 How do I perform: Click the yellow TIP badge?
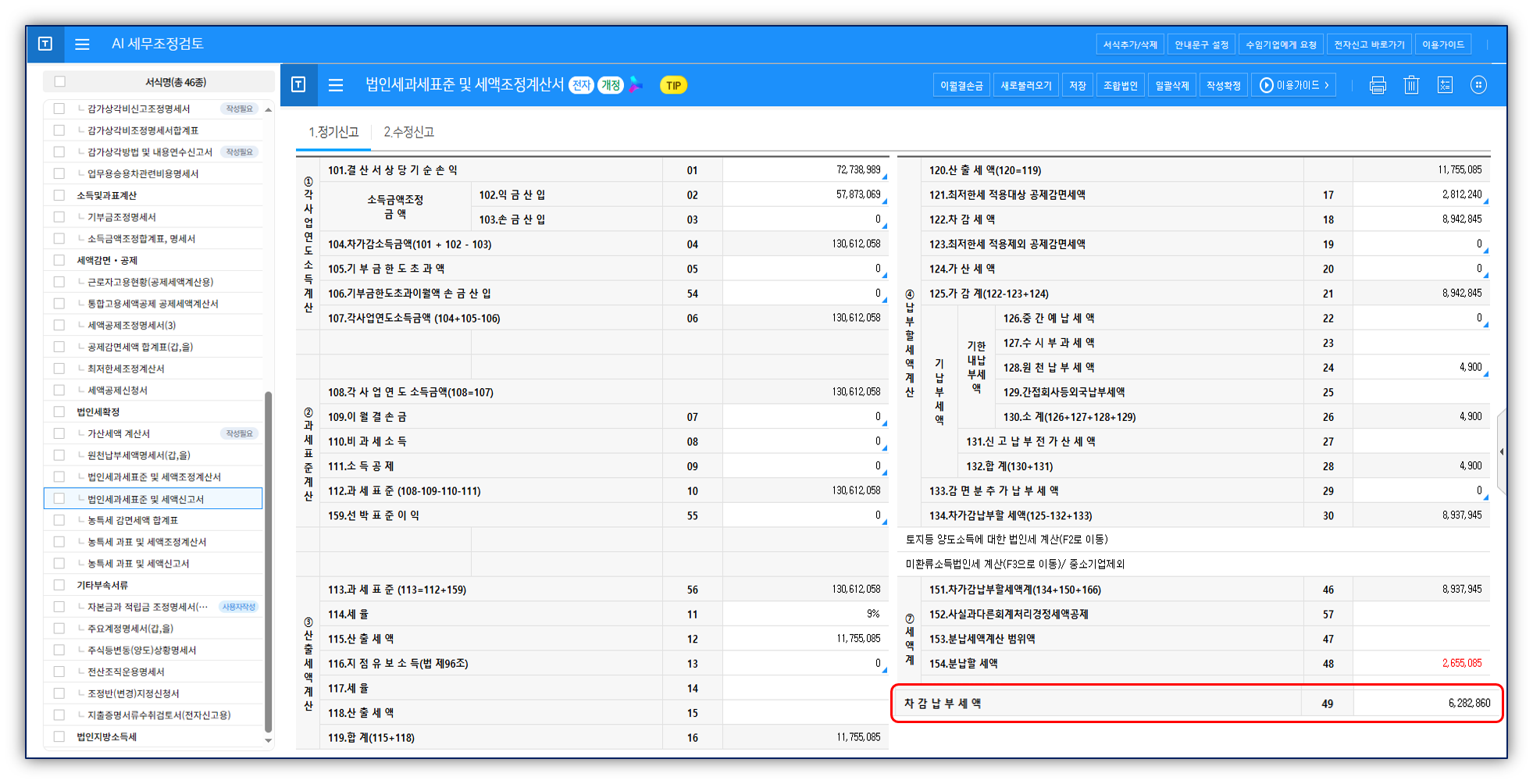tap(673, 85)
